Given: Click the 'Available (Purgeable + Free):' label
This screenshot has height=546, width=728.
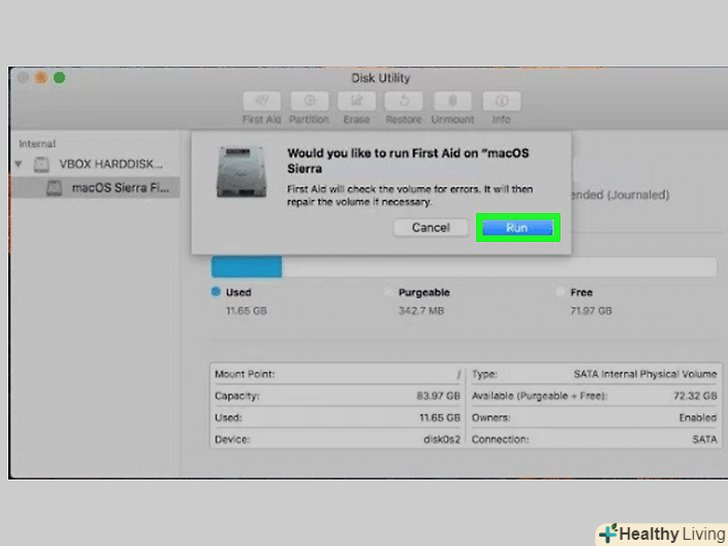Looking at the screenshot, I should tap(540, 396).
